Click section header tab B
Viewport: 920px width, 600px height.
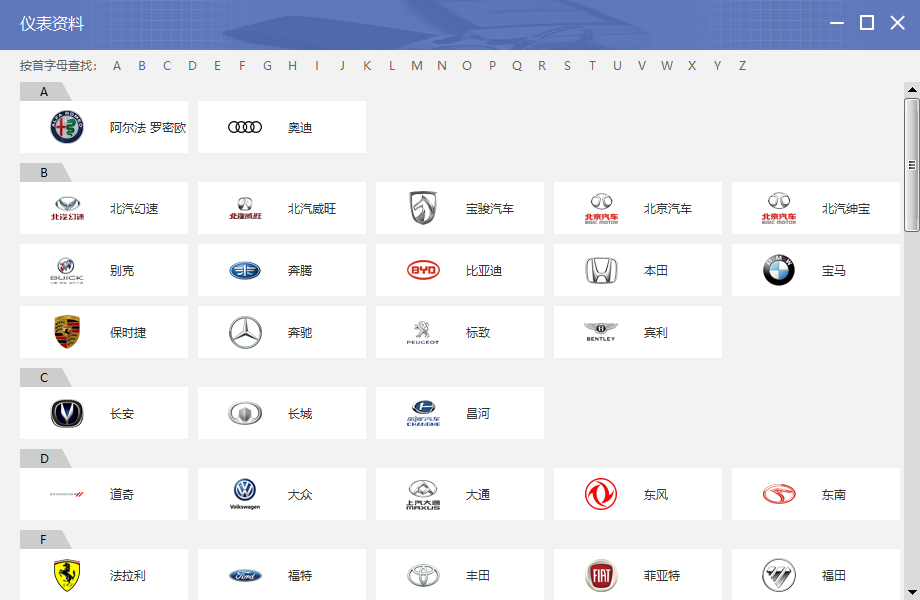pyautogui.click(x=45, y=172)
